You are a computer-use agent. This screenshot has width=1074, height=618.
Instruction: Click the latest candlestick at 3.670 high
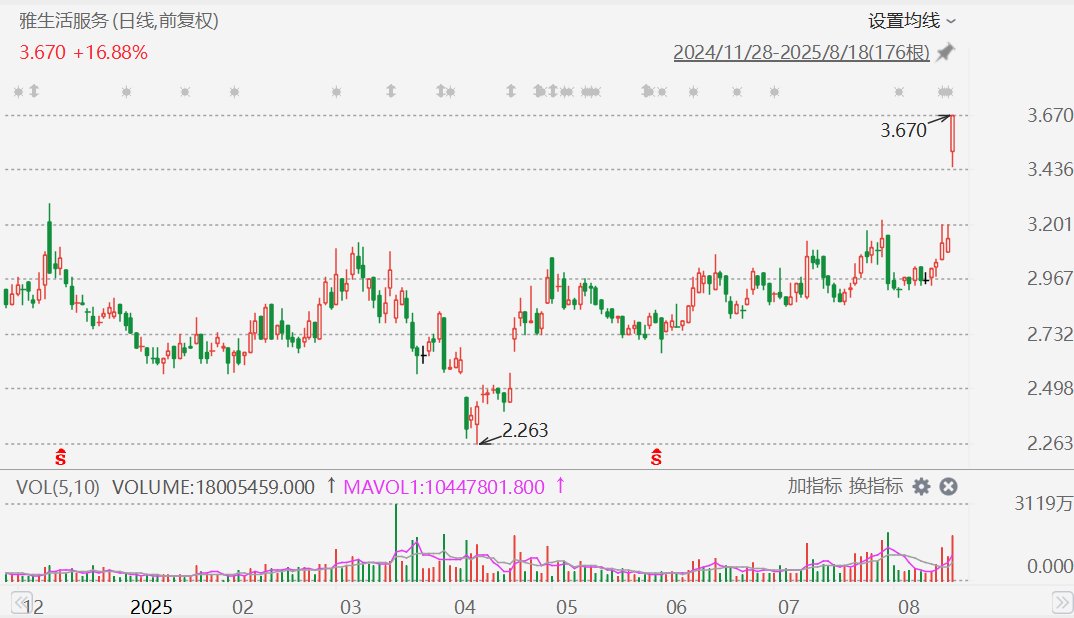click(x=953, y=140)
